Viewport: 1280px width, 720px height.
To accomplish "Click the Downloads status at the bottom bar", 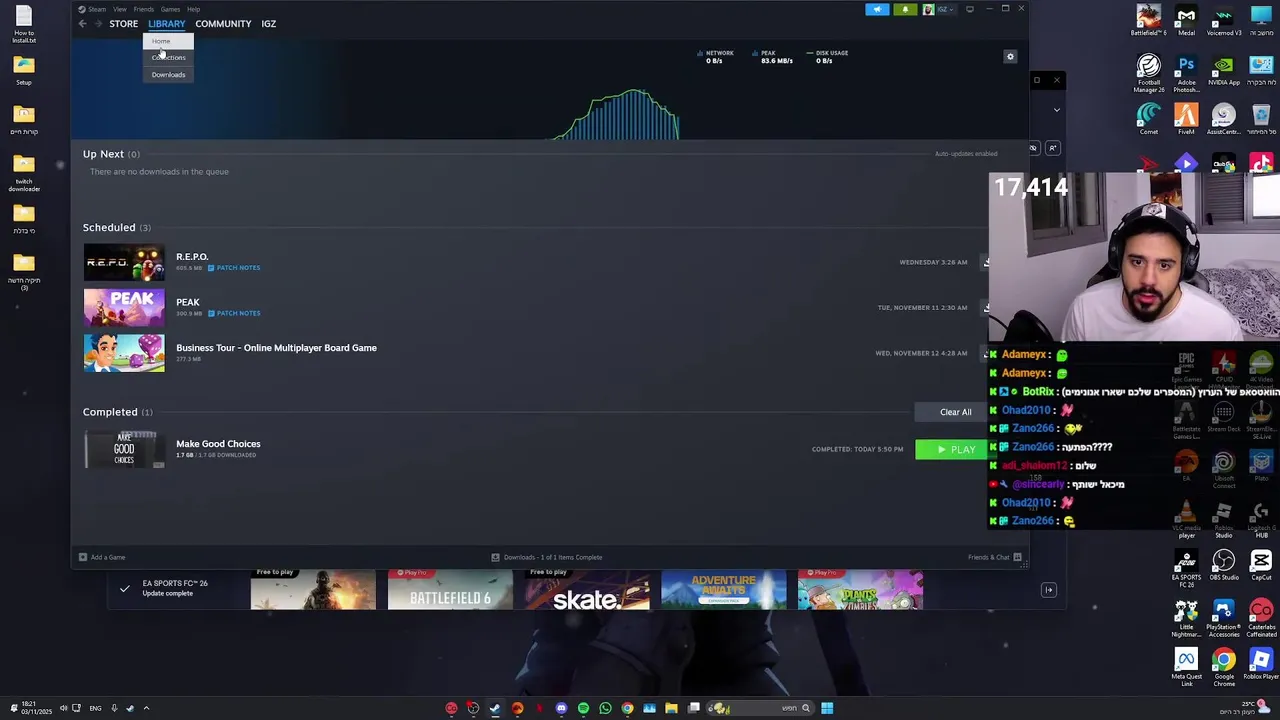I will 546,557.
